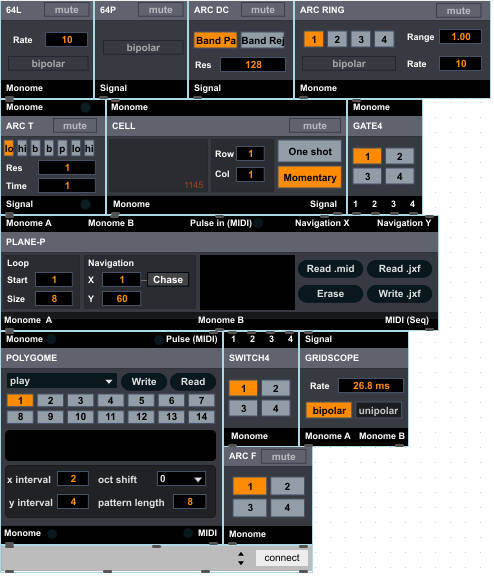
Task: Click the Rate field in 64L
Action: click(66, 39)
